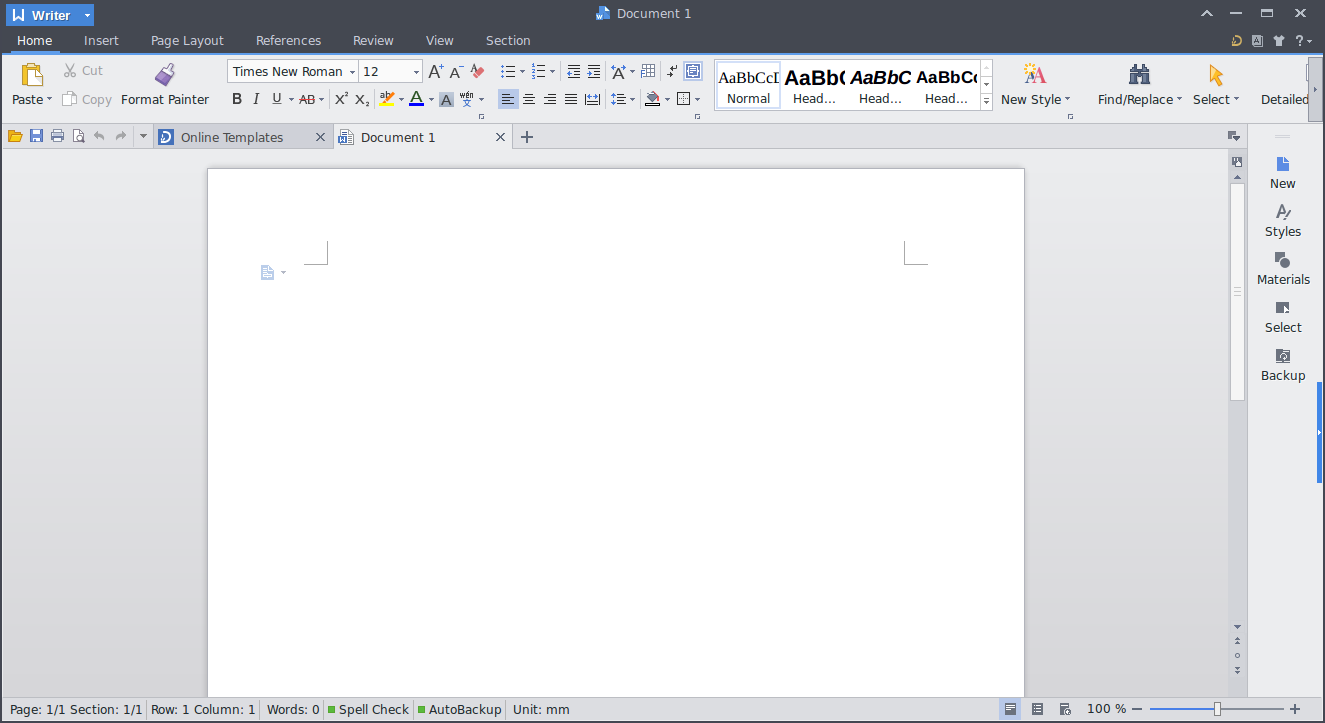Expand the quick access toolbar options arrow
This screenshot has height=723, width=1325.
point(143,136)
